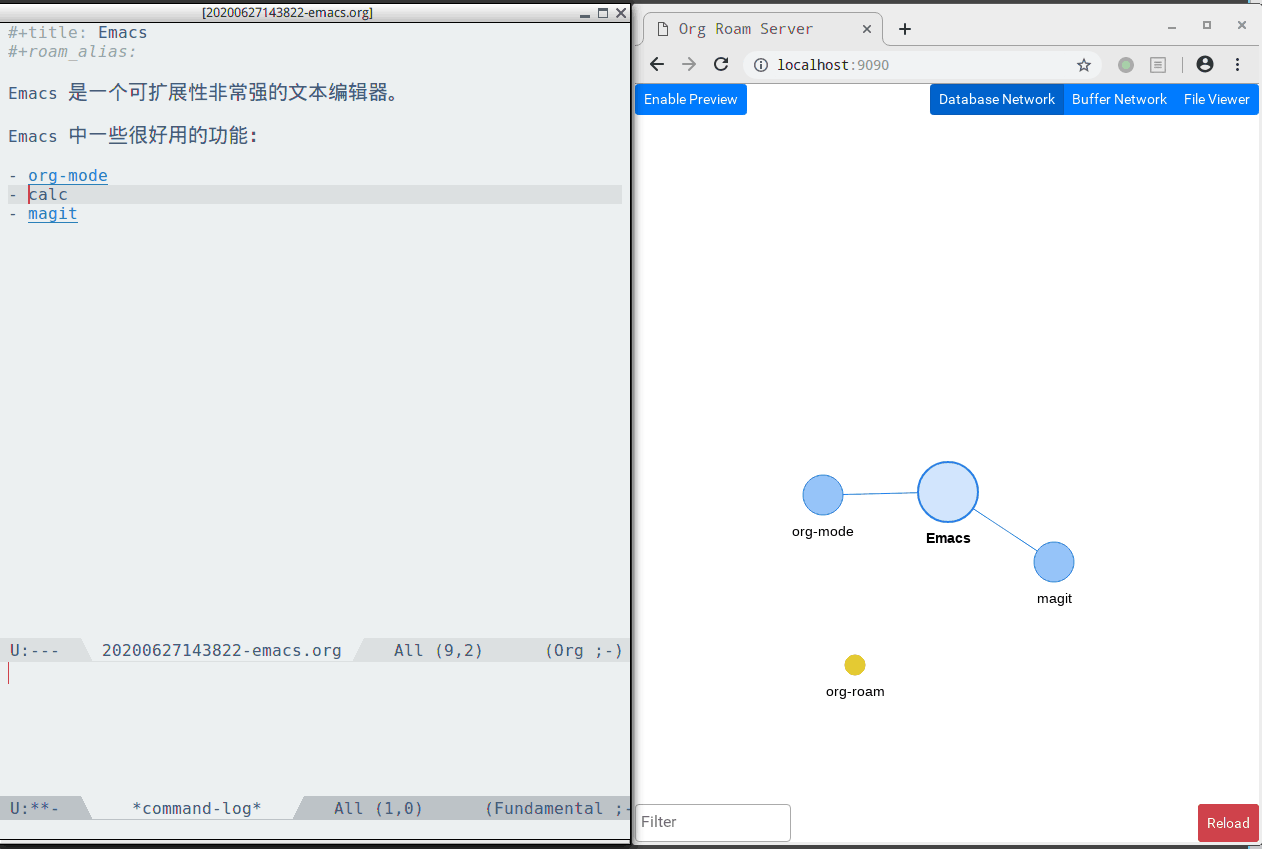Click the Enable Preview button

pyautogui.click(x=691, y=99)
